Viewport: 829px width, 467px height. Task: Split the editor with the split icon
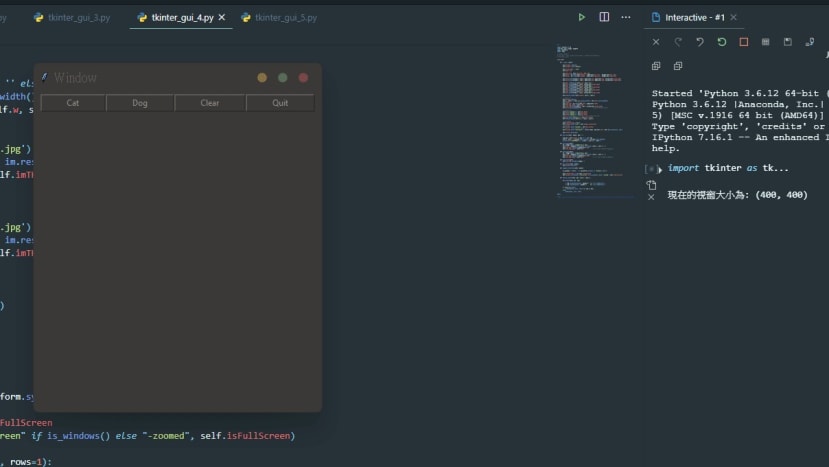click(604, 17)
